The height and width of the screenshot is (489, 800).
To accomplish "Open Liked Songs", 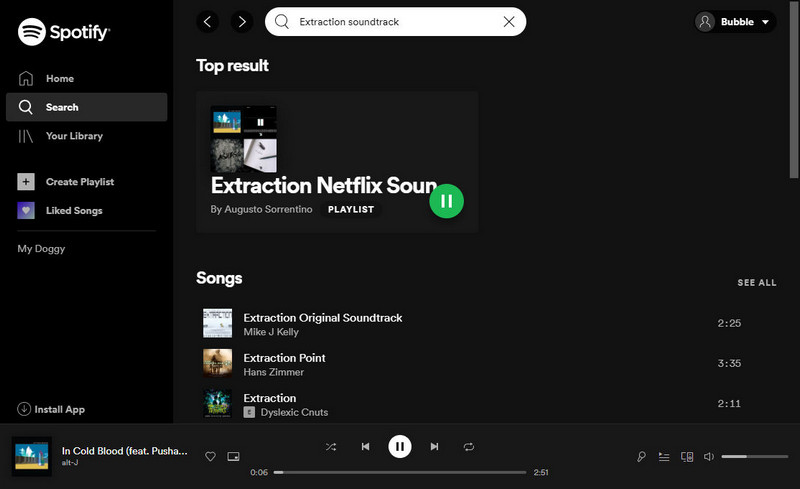I will 60,210.
